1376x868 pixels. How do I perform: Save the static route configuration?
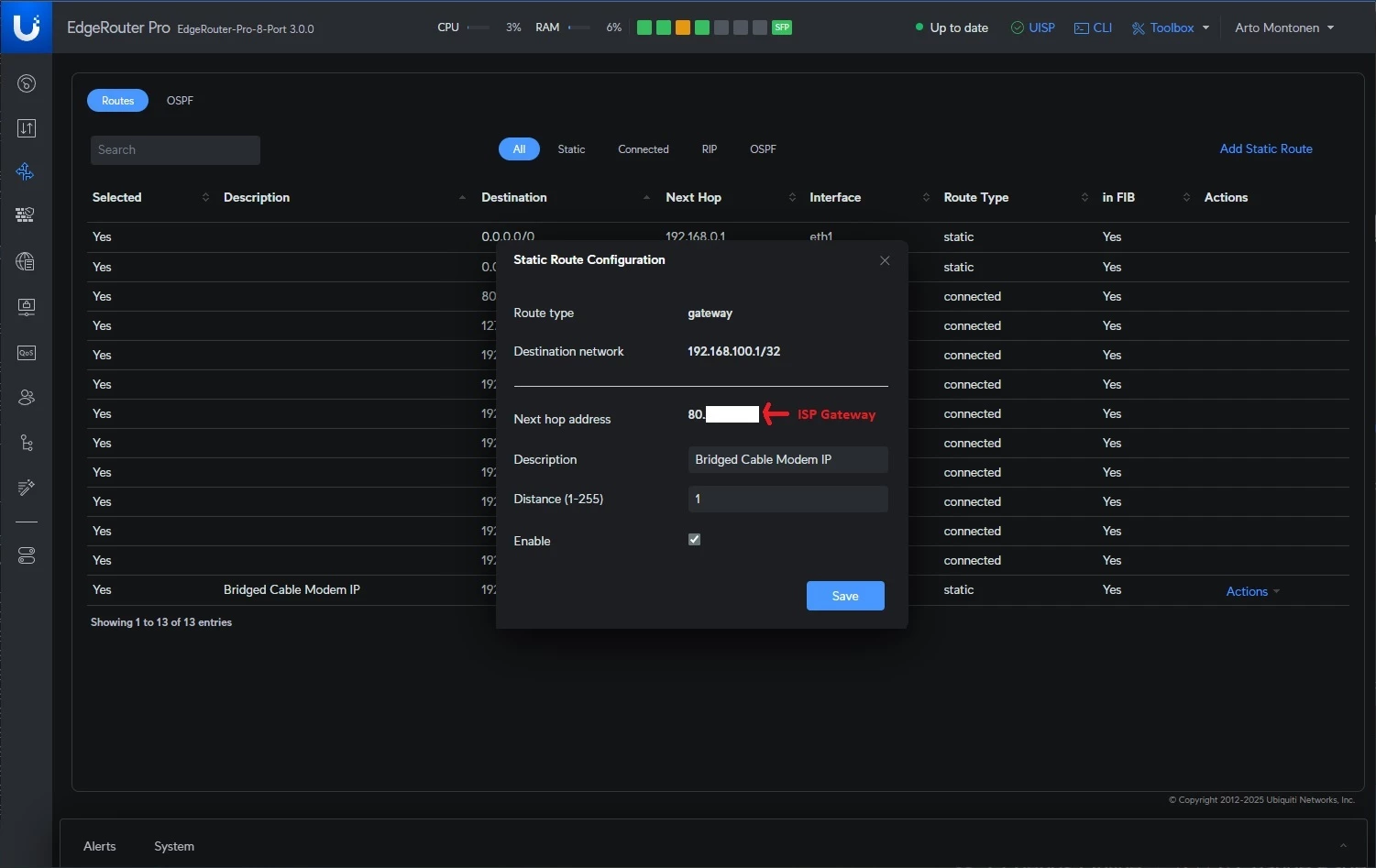pyautogui.click(x=844, y=596)
